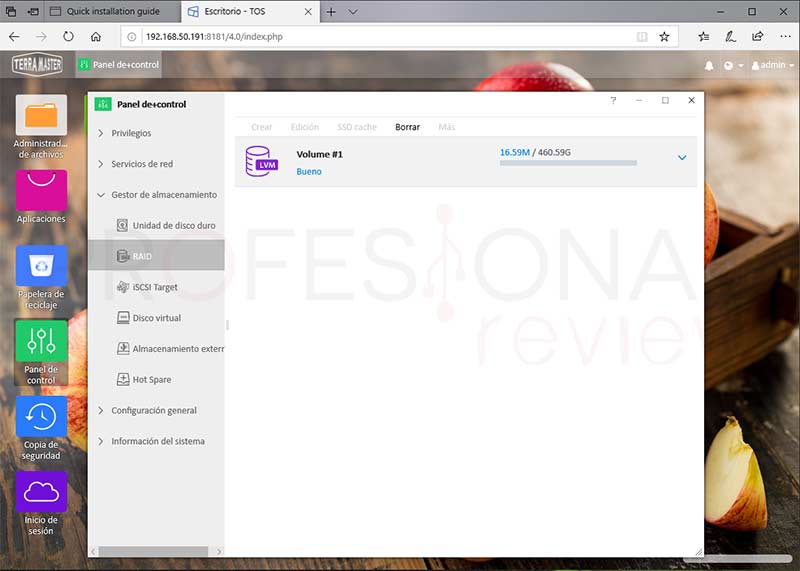Click the Borrar button
Image resolution: width=800 pixels, height=571 pixels.
[x=408, y=127]
